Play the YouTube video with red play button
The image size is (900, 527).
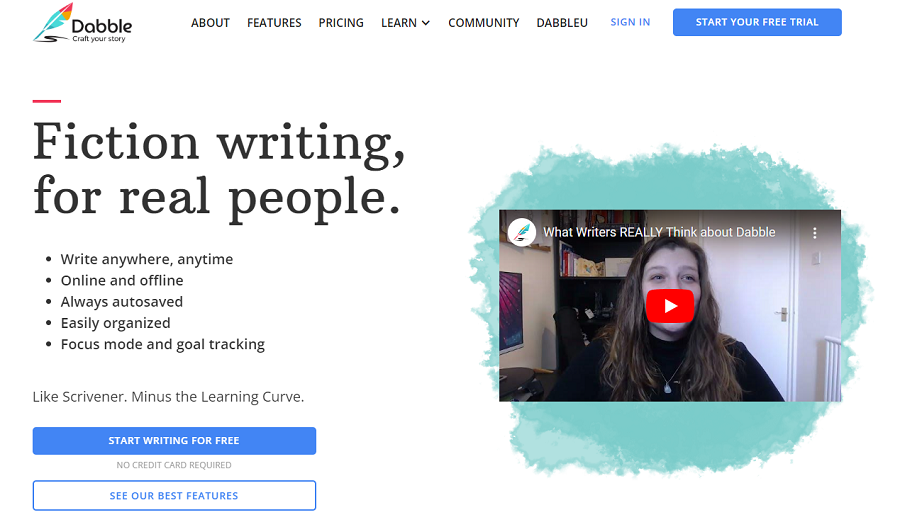[670, 306]
